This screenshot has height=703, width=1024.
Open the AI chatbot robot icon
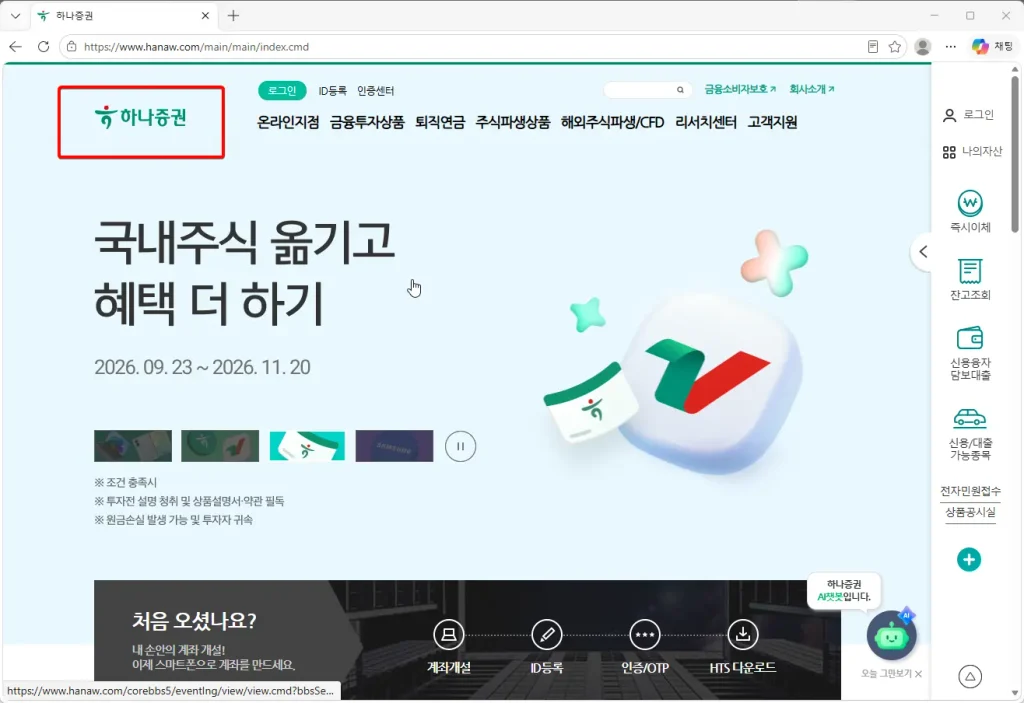[x=891, y=635]
